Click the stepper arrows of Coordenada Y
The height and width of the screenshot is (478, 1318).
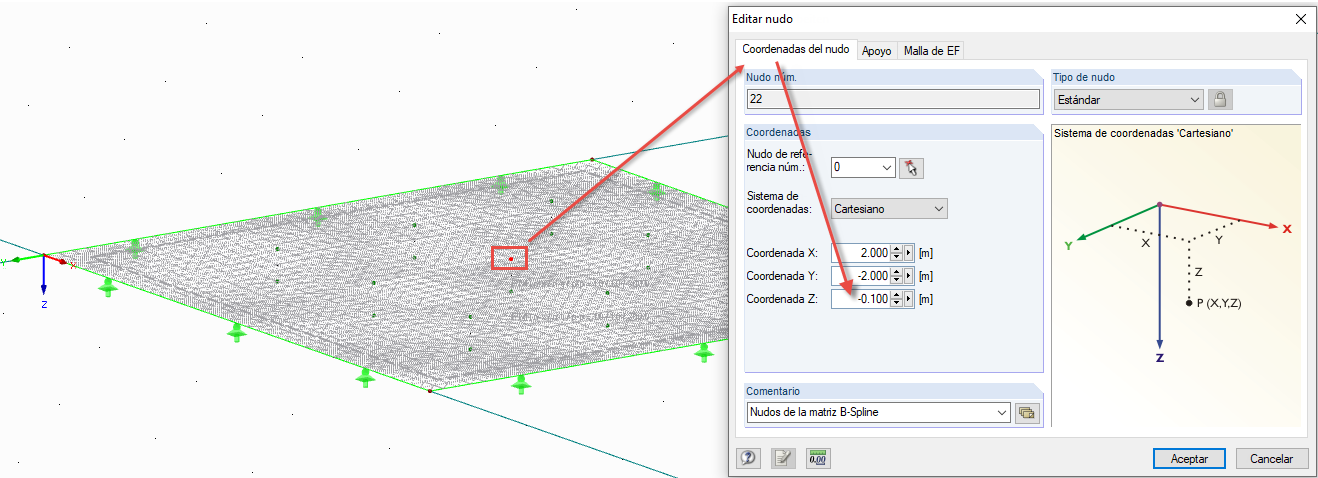[x=896, y=276]
